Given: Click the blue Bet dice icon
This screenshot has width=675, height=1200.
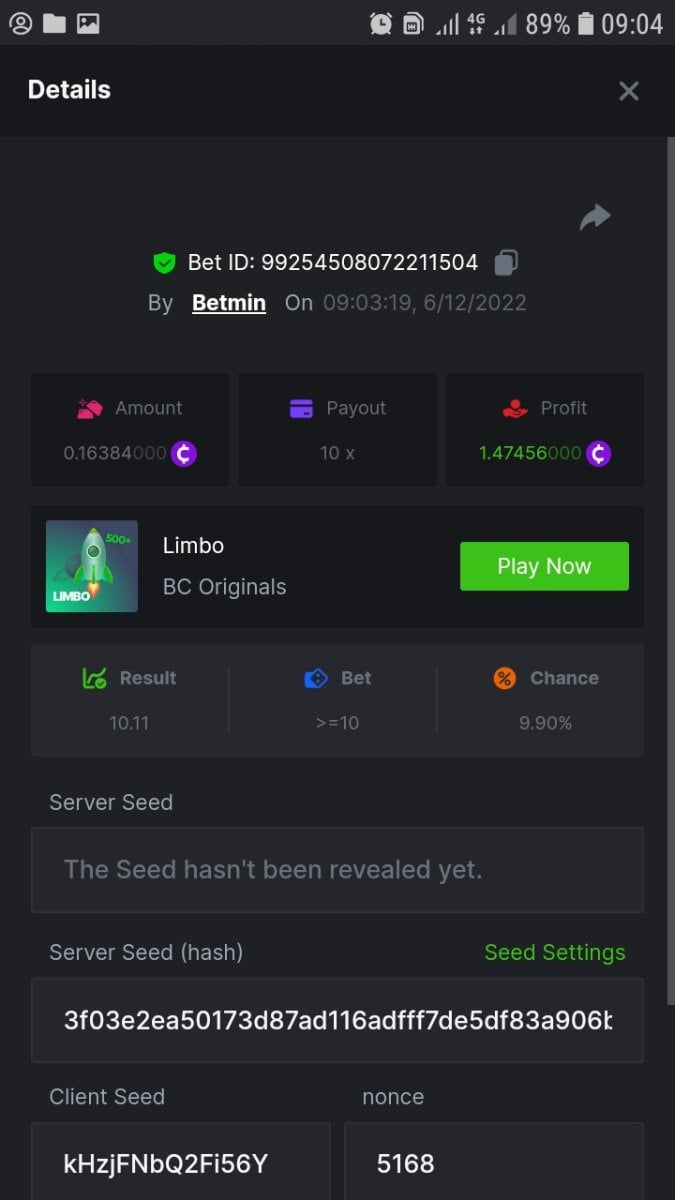Looking at the screenshot, I should click(x=316, y=678).
